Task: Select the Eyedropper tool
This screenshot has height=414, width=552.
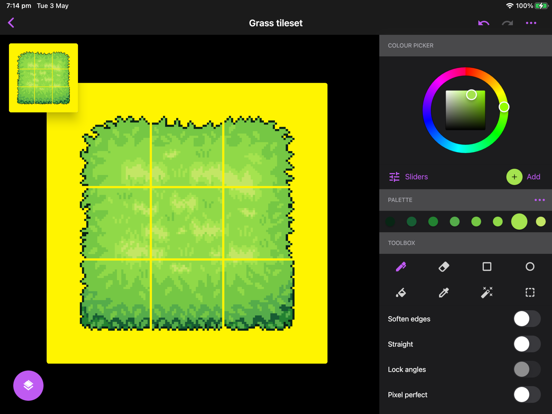Action: 444,293
